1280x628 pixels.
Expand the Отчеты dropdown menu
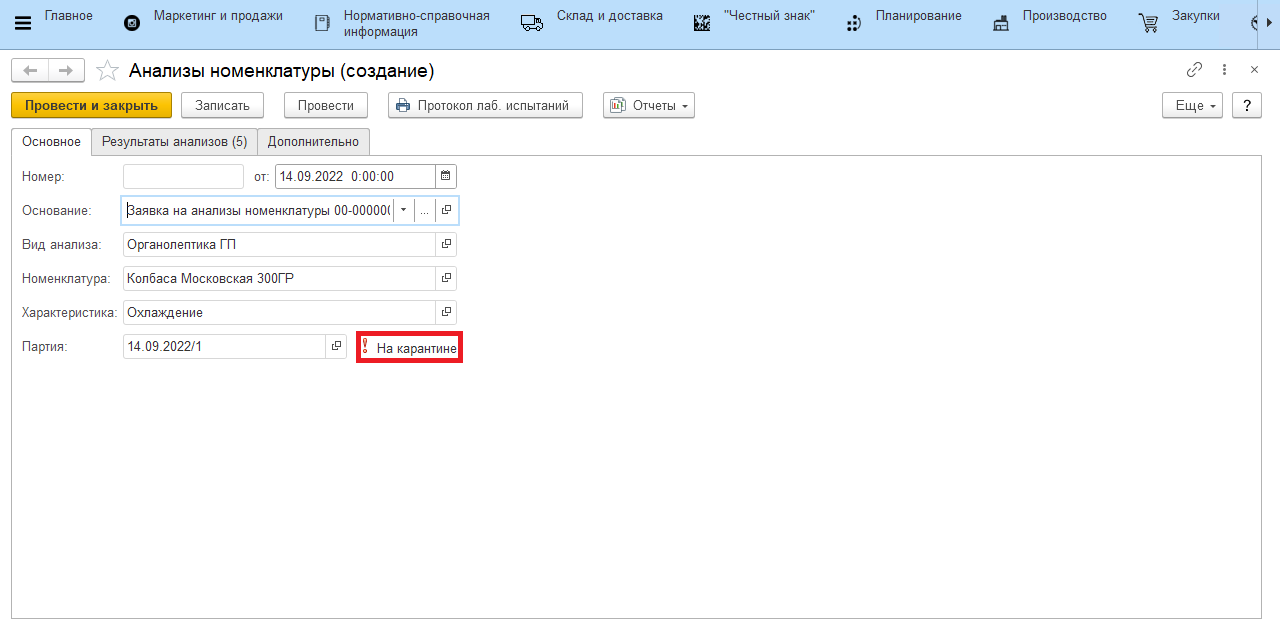(x=648, y=105)
